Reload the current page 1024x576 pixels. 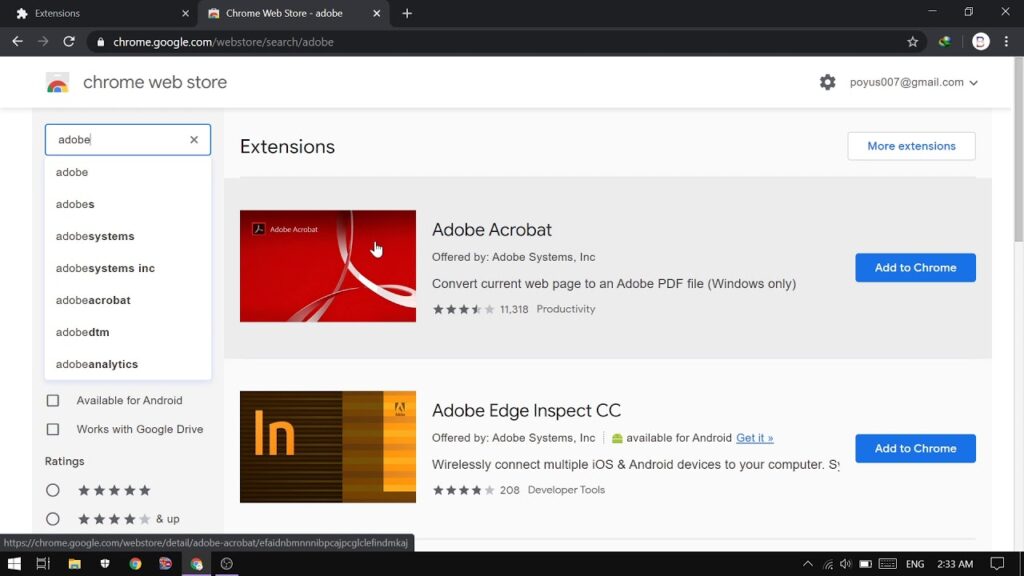69,42
